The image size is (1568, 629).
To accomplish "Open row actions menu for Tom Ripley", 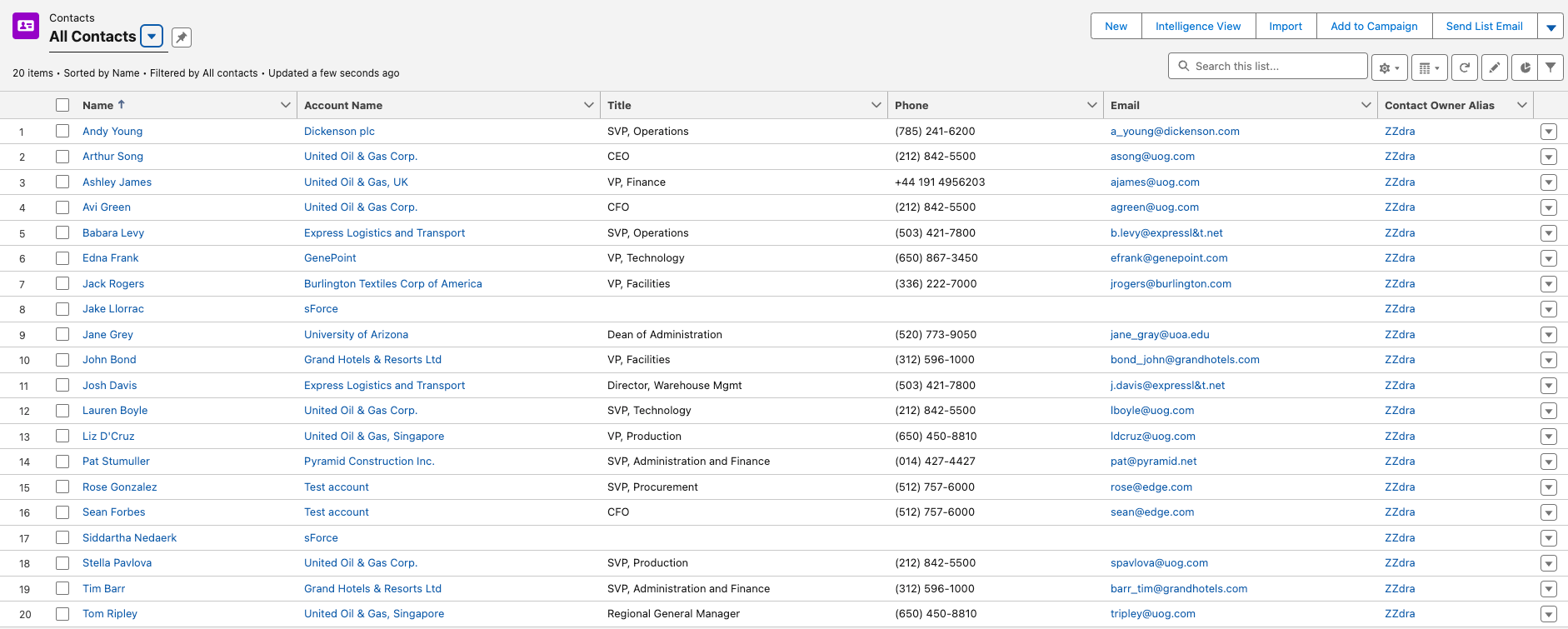I will tap(1548, 614).
